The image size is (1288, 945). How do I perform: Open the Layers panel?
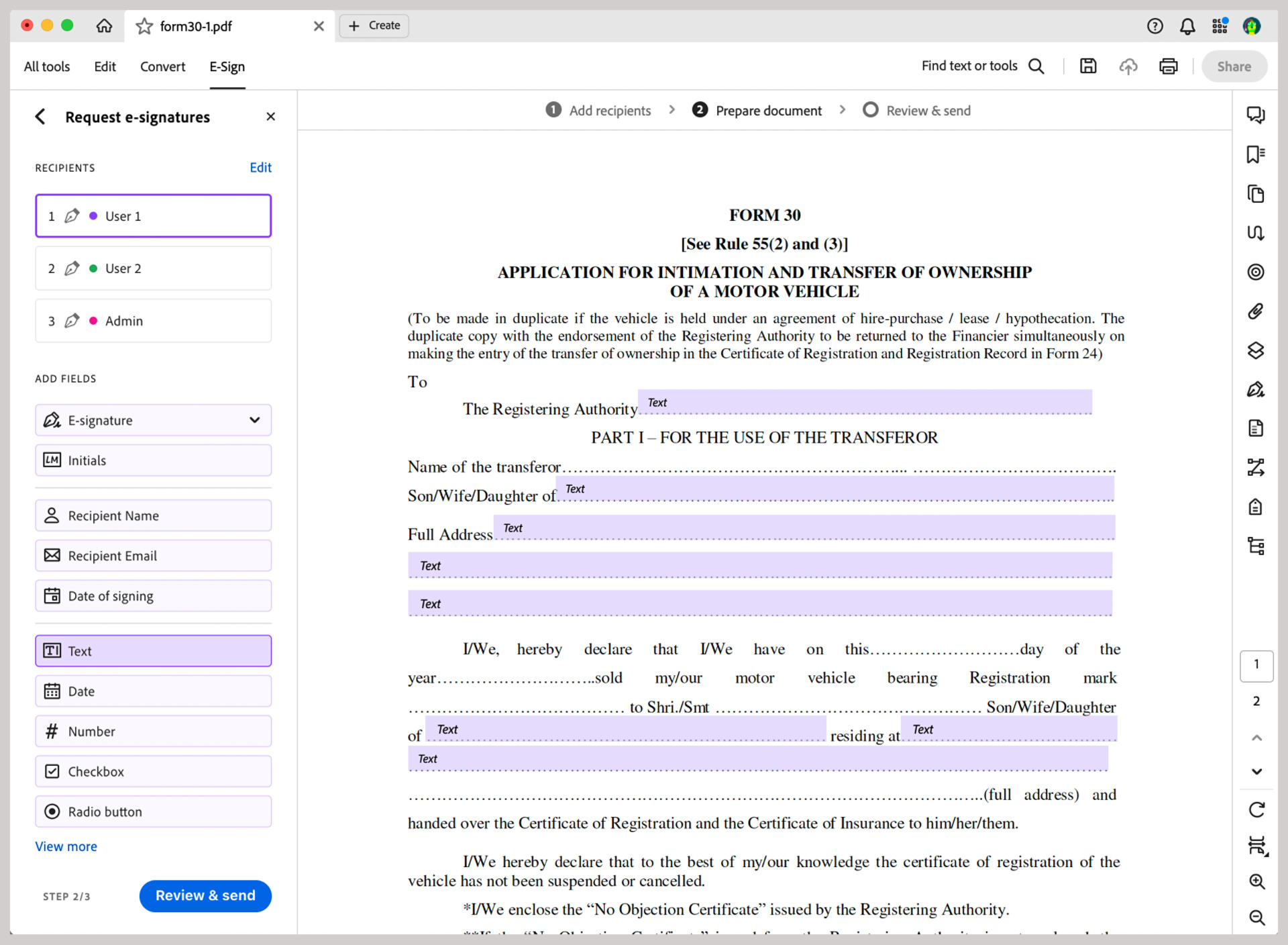click(1255, 350)
